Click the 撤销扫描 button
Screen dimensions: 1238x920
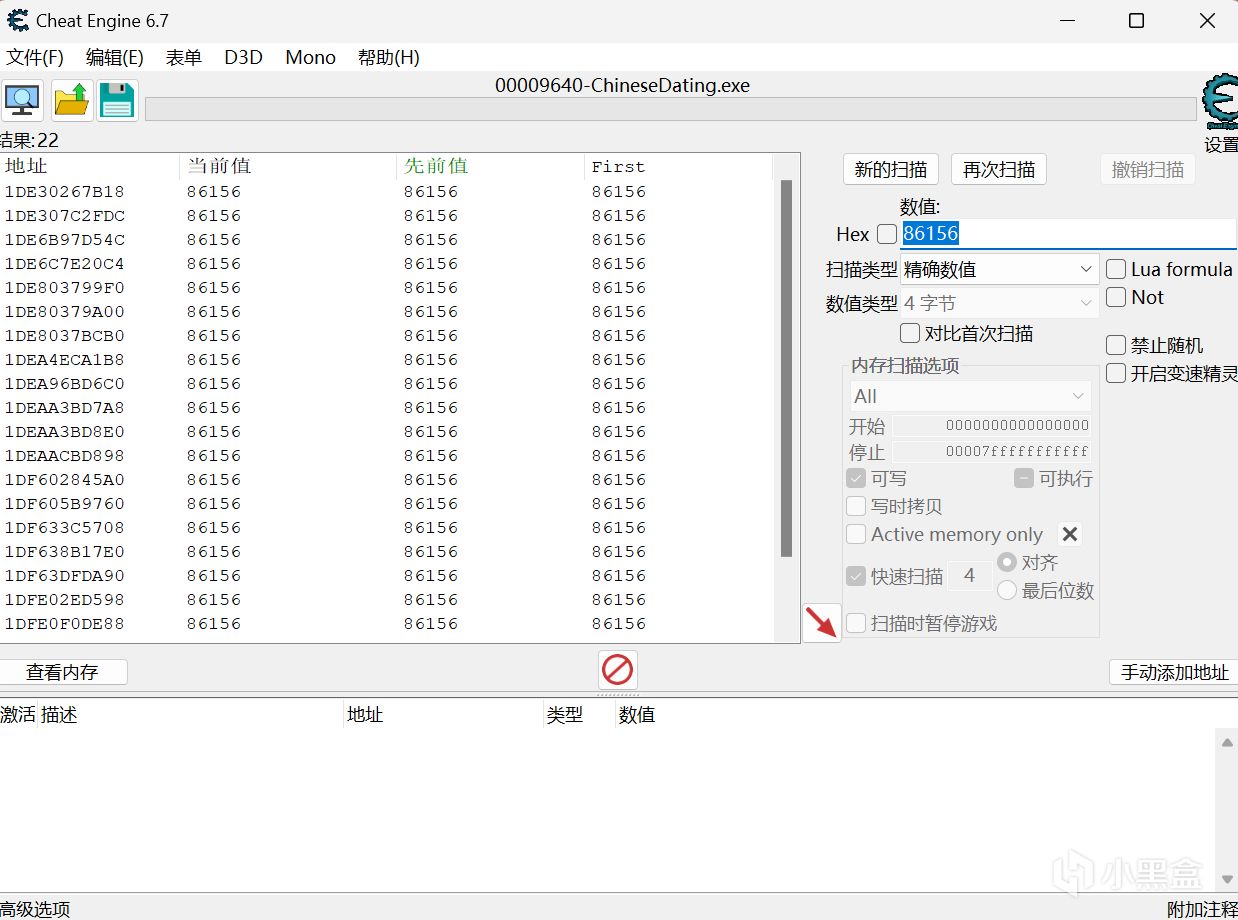(1148, 169)
